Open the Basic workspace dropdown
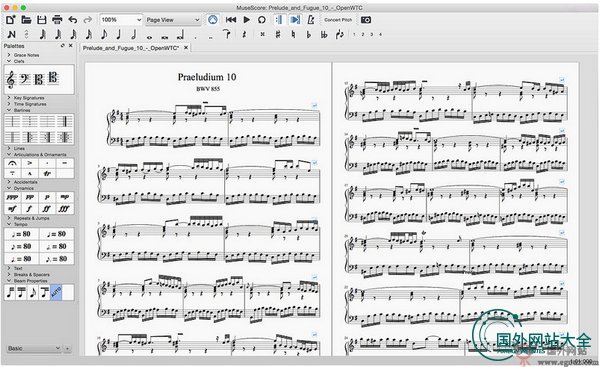 coord(34,348)
